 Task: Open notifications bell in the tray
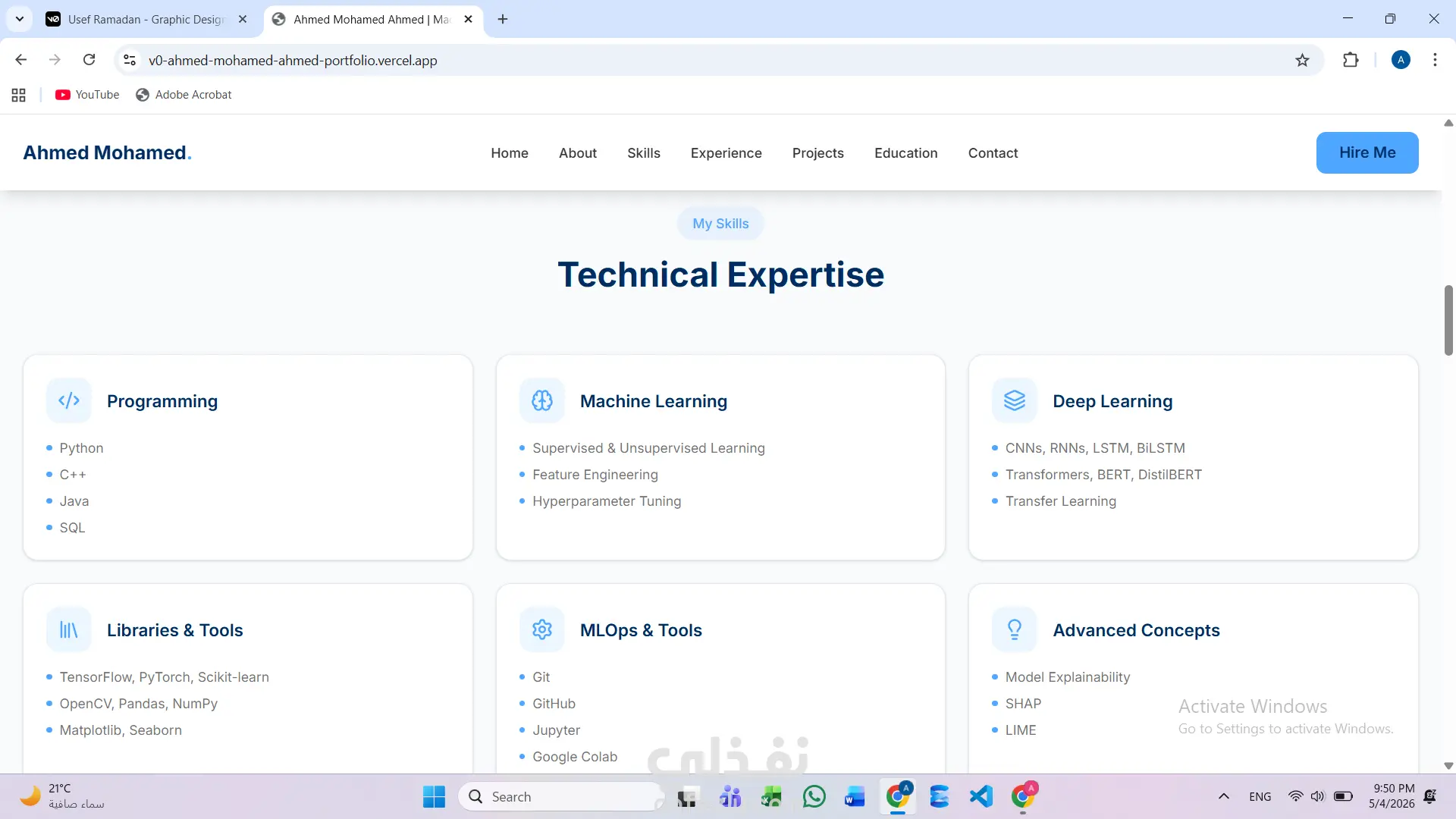click(x=1430, y=797)
